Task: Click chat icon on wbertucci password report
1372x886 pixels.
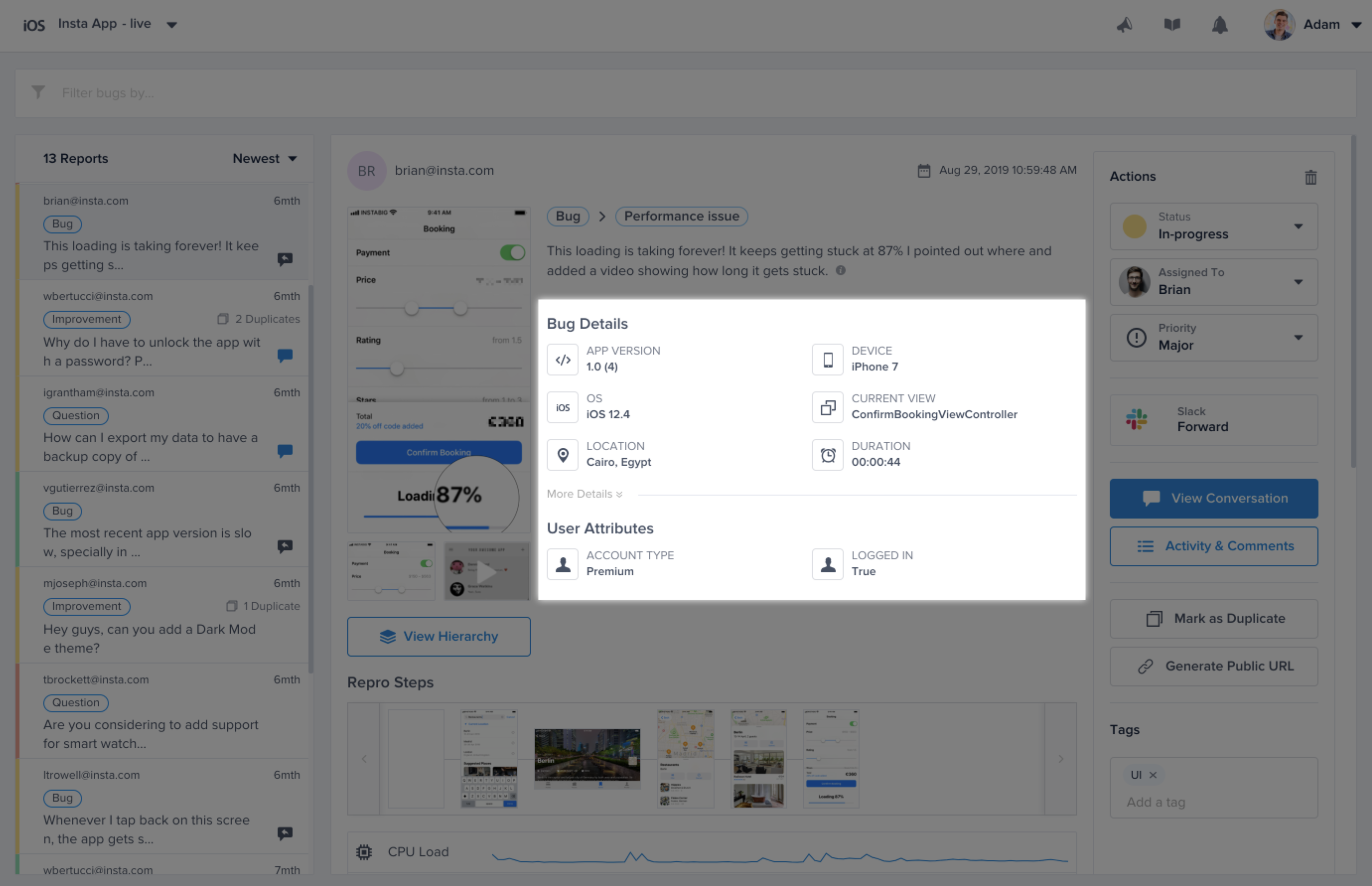Action: pos(285,355)
